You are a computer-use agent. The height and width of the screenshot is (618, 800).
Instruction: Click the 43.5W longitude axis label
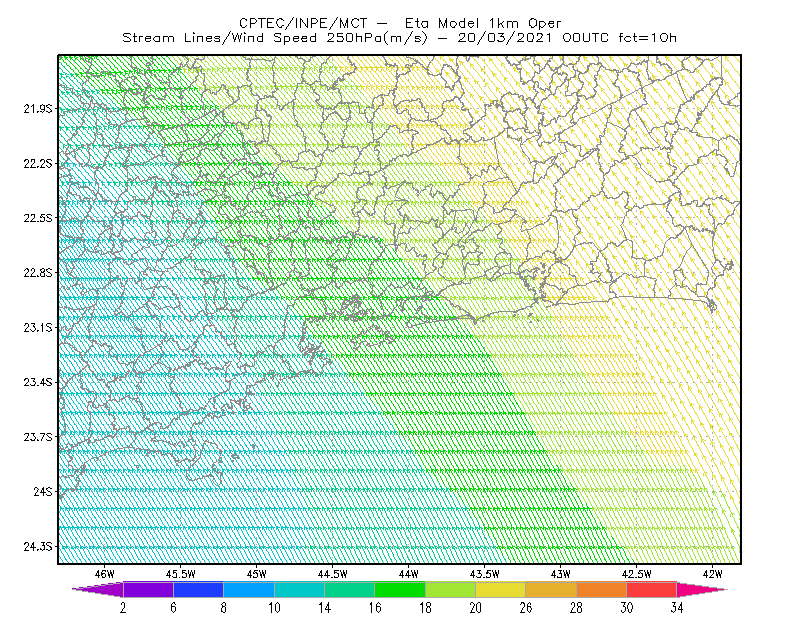484,574
